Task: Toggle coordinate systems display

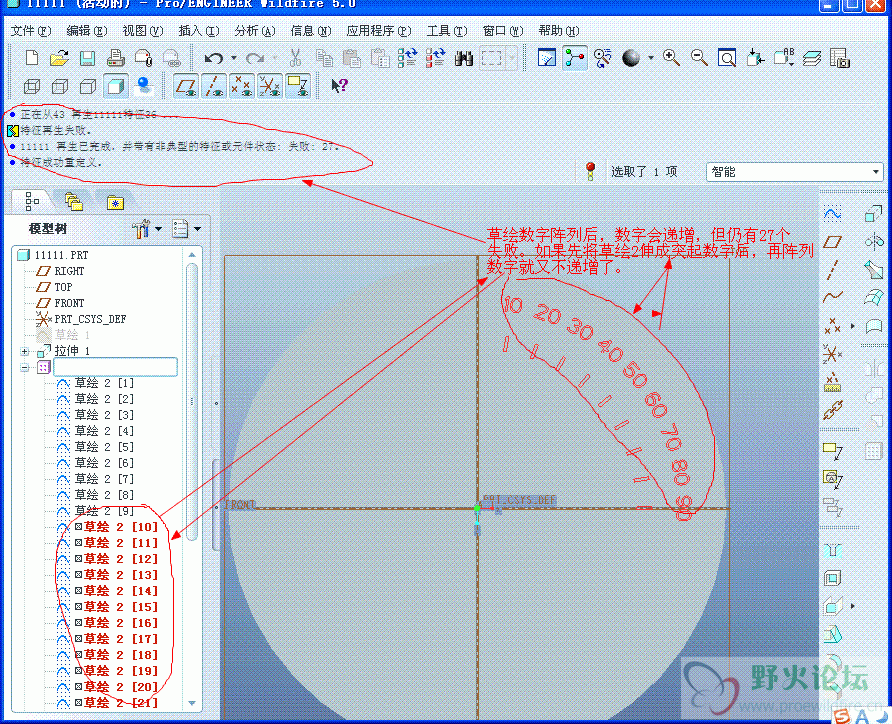Action: (x=270, y=86)
